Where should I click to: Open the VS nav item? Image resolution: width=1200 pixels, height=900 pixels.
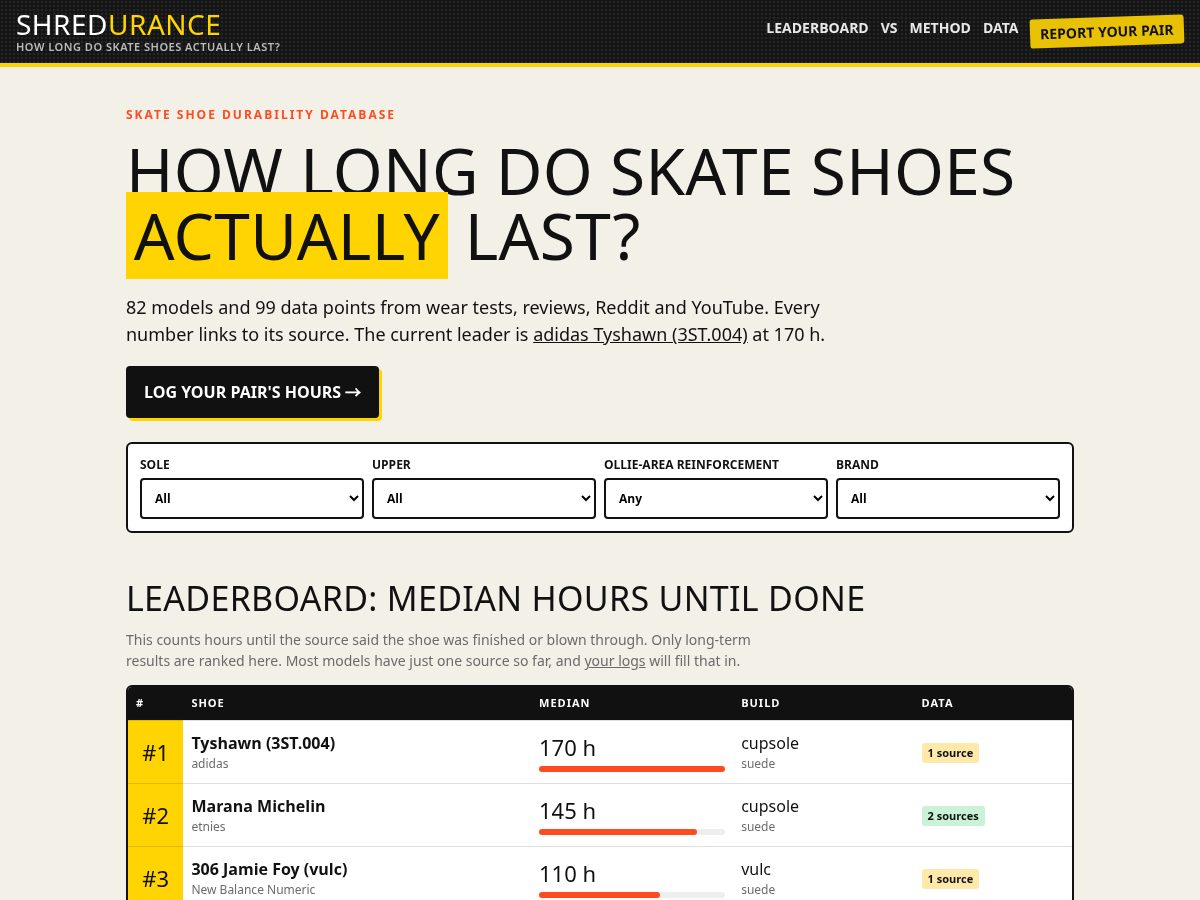(889, 28)
